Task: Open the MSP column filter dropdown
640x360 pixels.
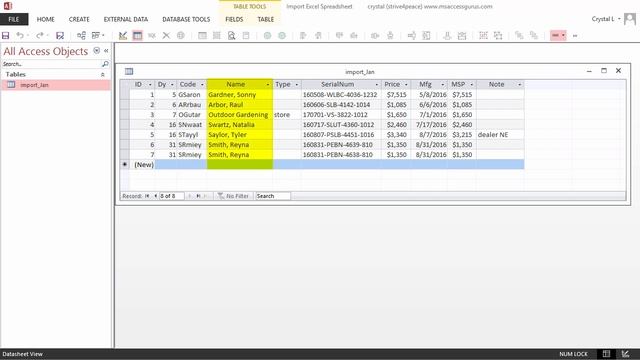Action: [x=471, y=84]
